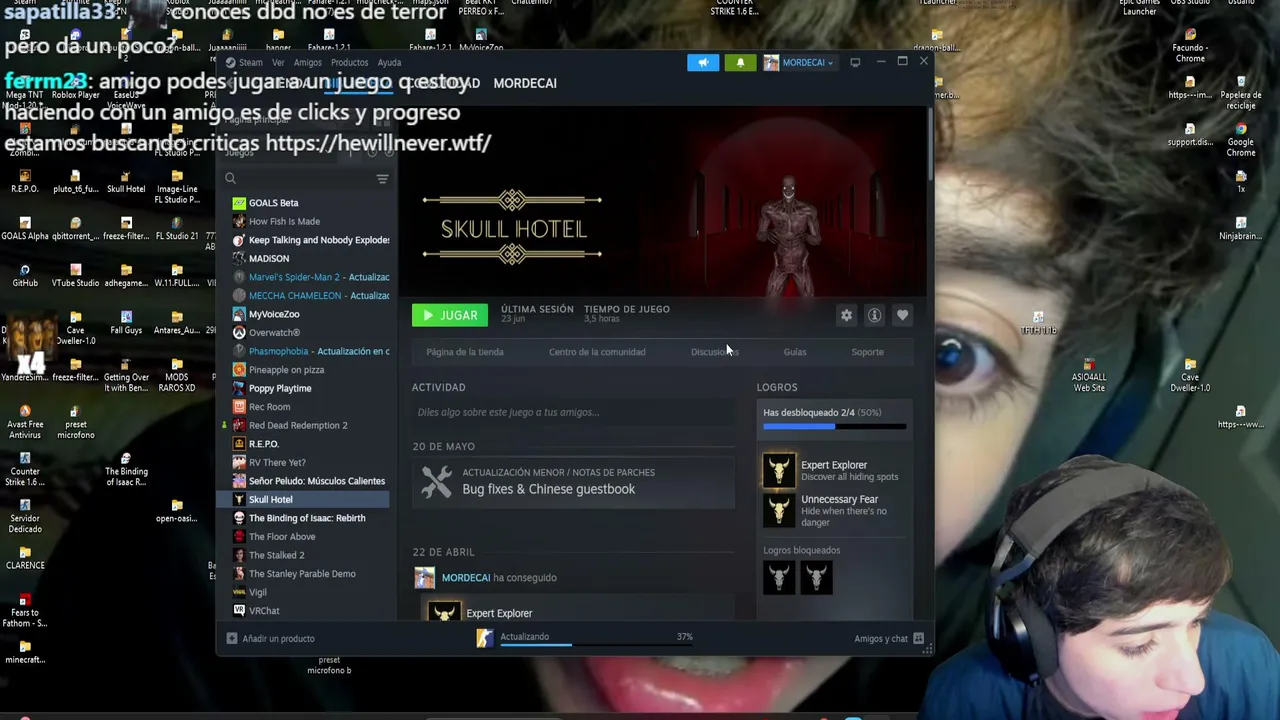Screen dimensions: 1280x720
Task: Go to the MORDECAI profile tab
Action: click(x=525, y=83)
